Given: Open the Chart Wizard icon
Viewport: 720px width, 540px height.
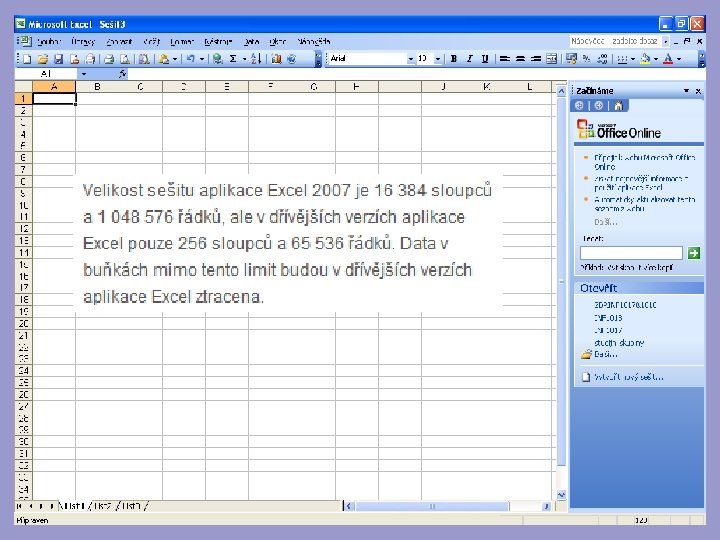Looking at the screenshot, I should (x=276, y=59).
